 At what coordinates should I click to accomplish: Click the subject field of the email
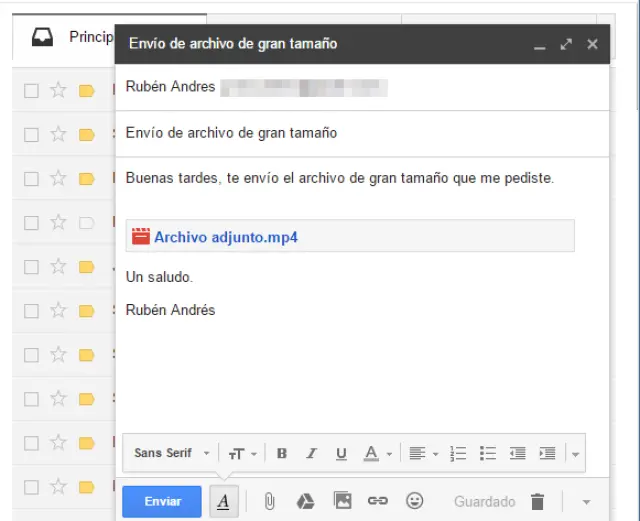[360, 132]
